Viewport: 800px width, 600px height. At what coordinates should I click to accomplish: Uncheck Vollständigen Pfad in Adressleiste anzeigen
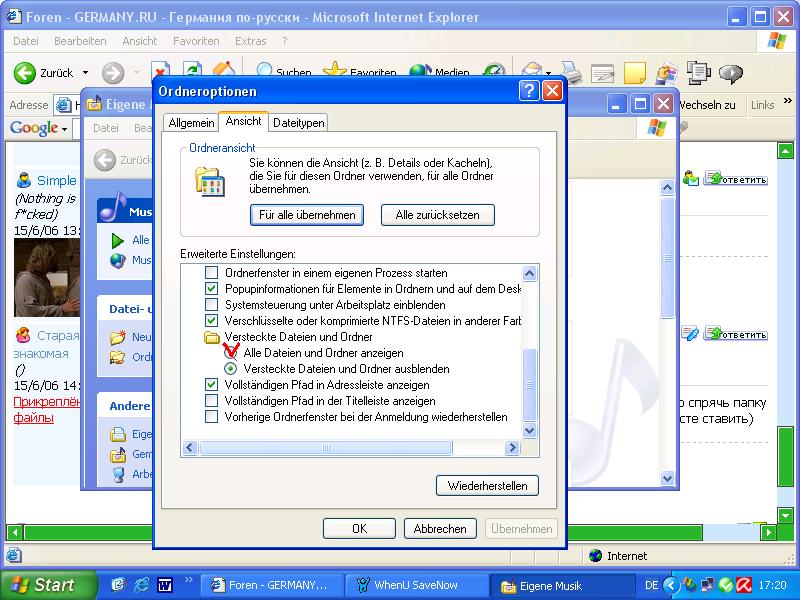tap(211, 385)
